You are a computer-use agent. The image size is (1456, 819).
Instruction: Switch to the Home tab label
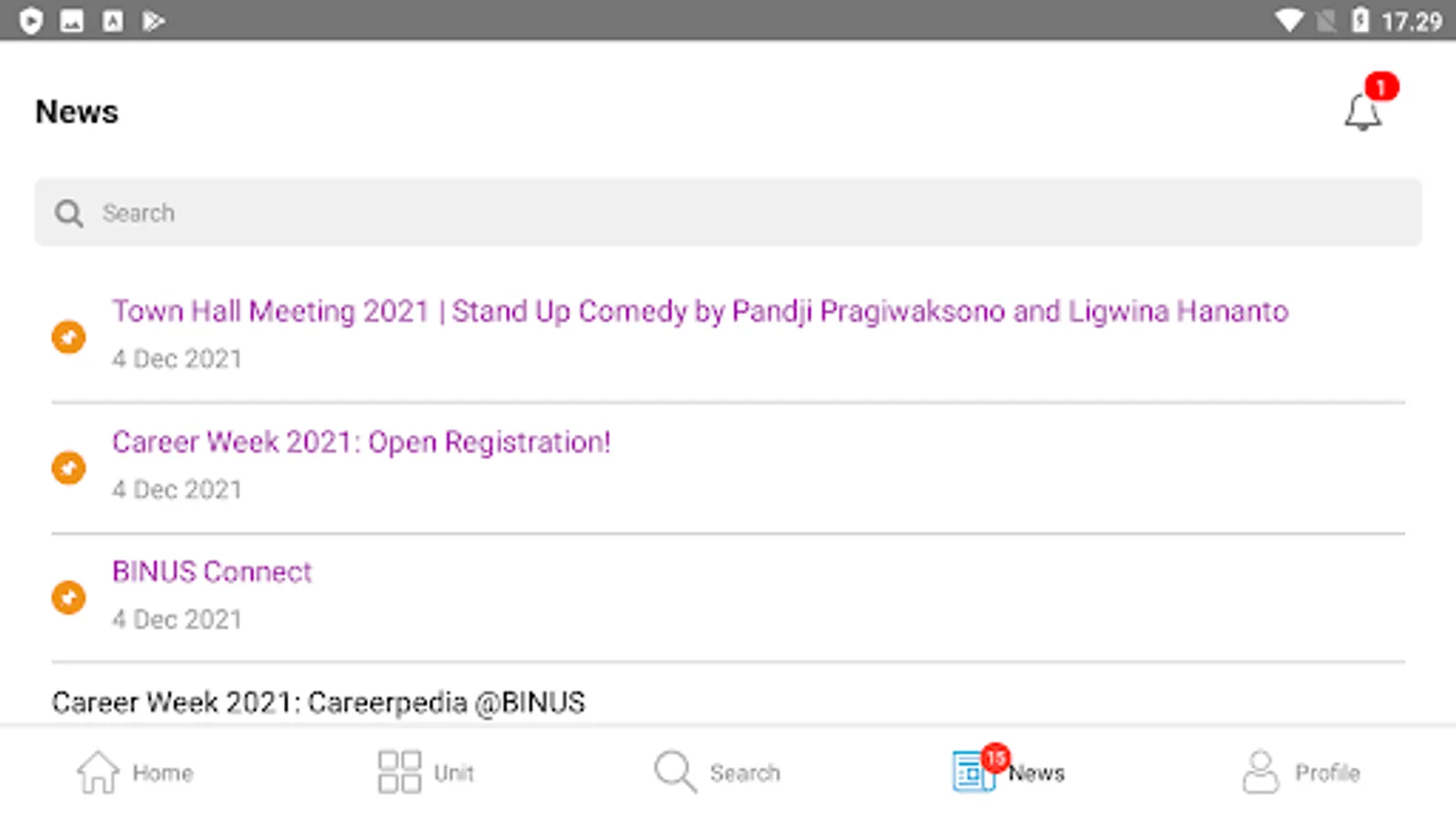coord(163,773)
